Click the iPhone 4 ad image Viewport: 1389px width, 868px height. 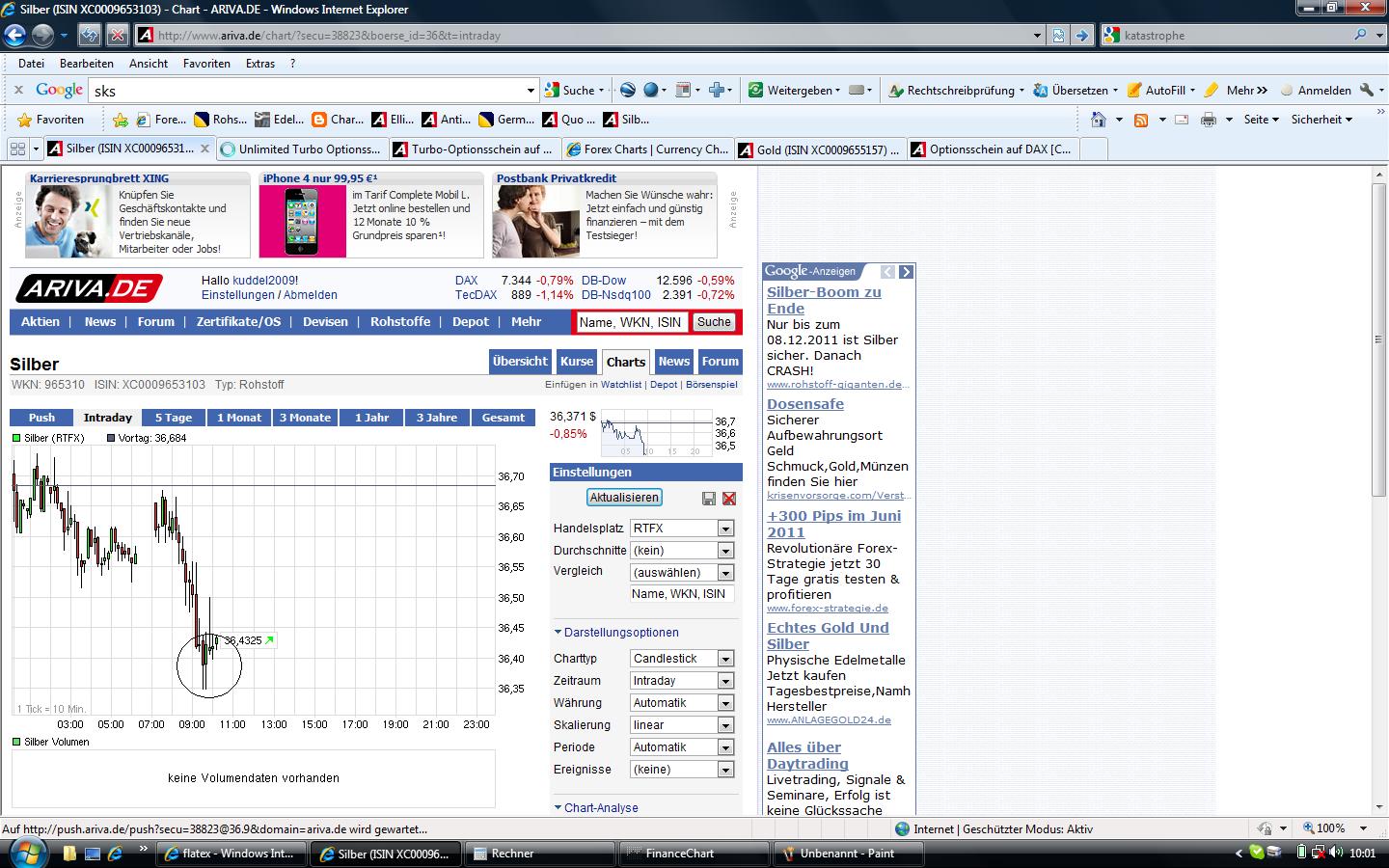pyautogui.click(x=302, y=221)
